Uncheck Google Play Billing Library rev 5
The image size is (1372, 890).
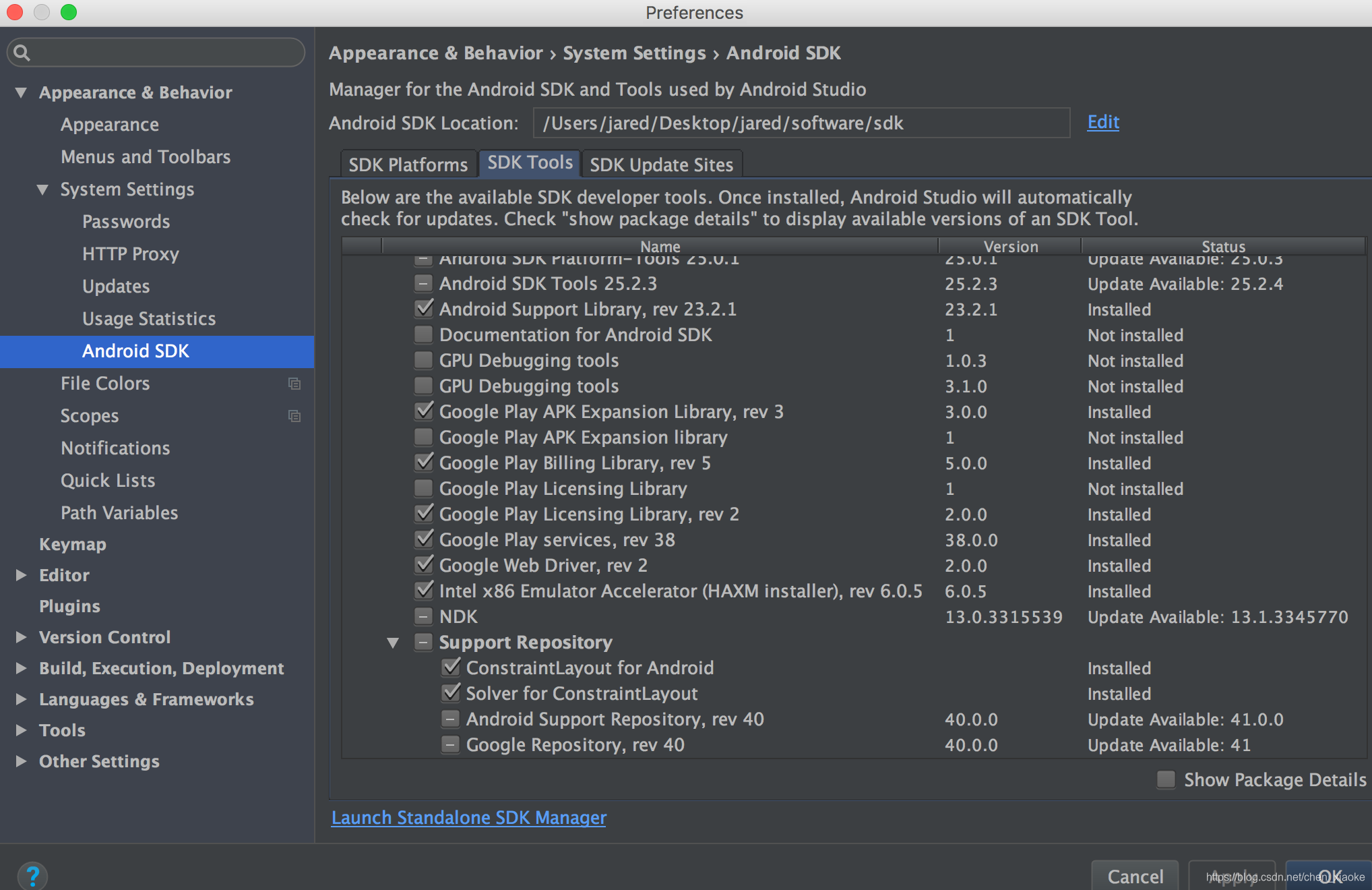423,463
